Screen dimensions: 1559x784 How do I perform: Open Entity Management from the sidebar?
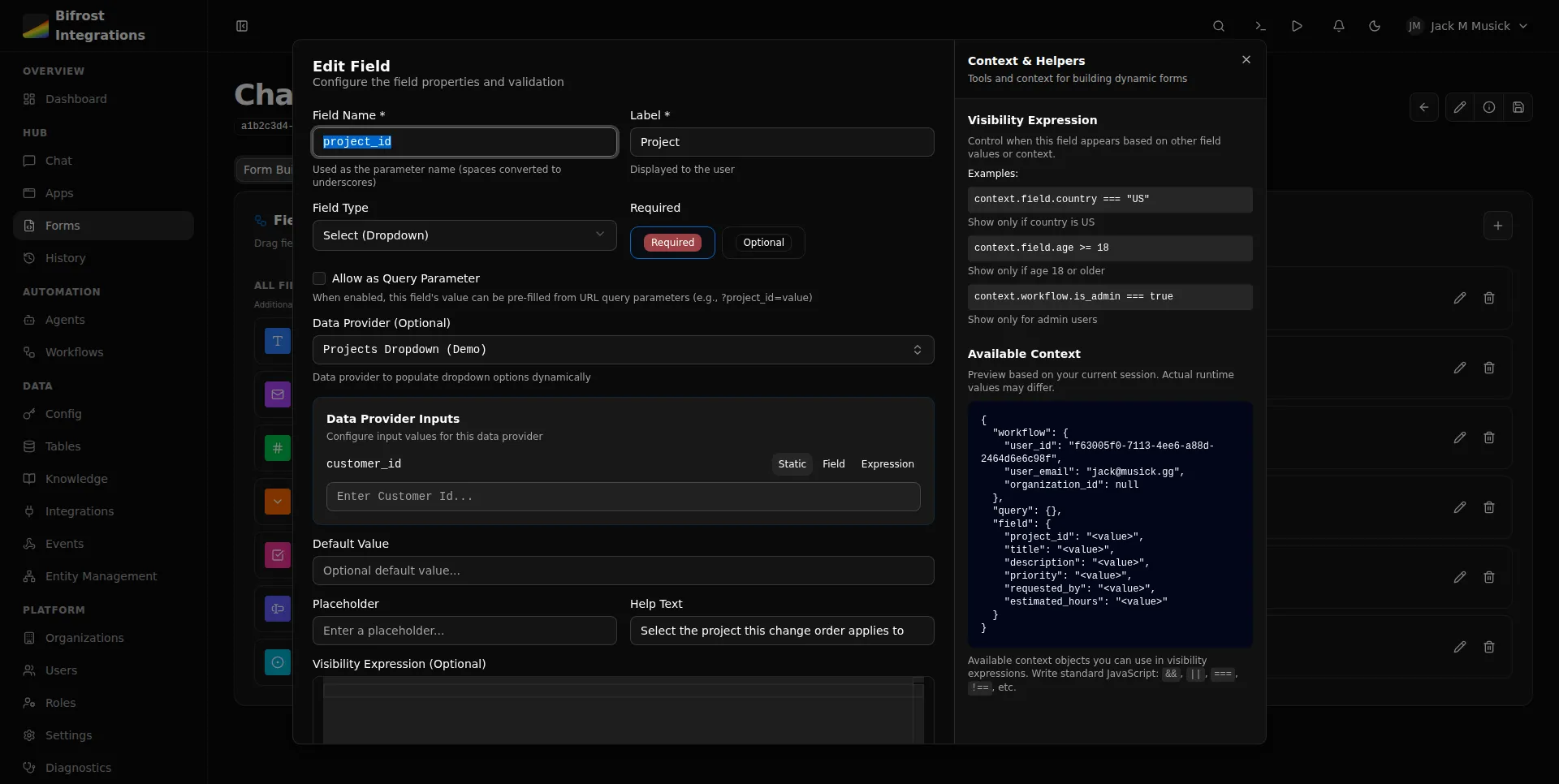pyautogui.click(x=101, y=576)
